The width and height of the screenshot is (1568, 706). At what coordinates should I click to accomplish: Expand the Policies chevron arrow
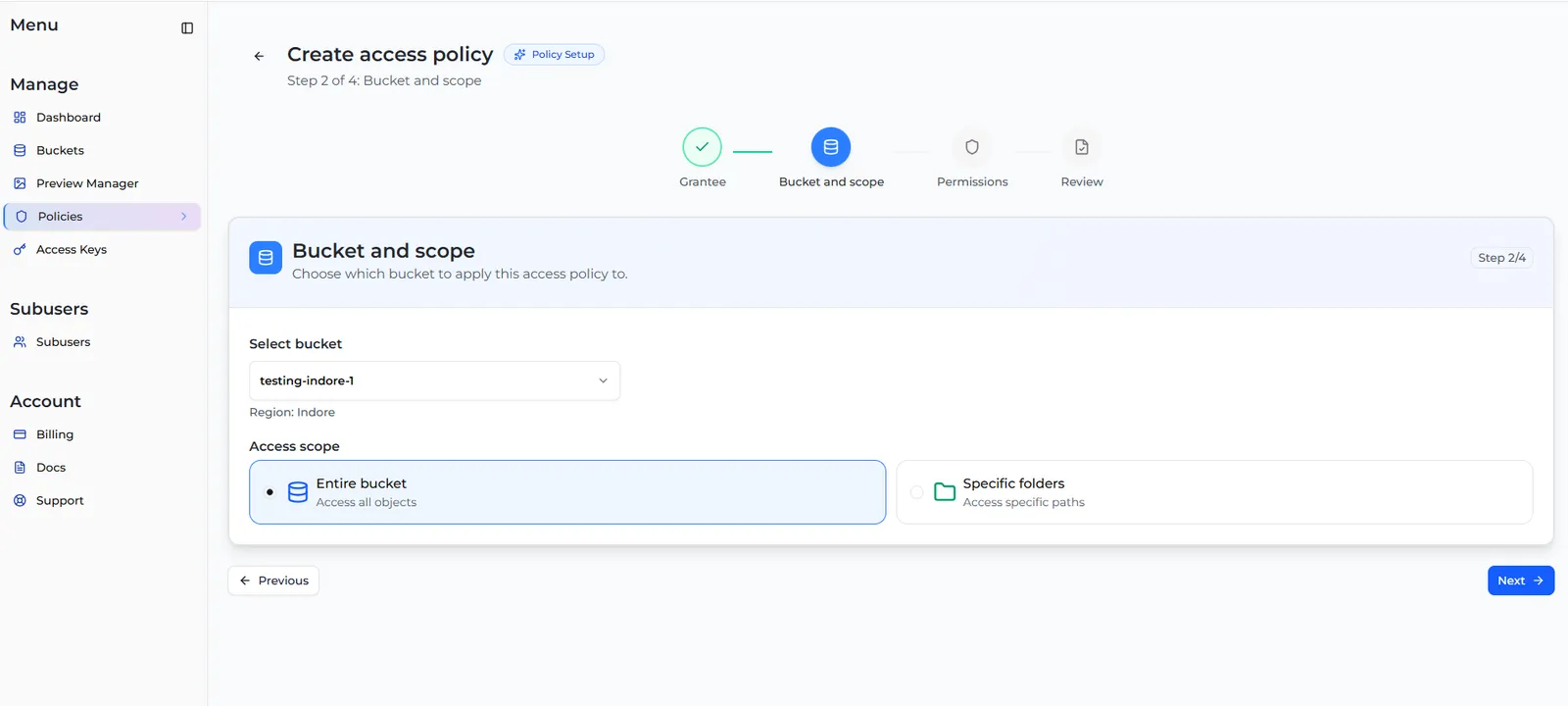click(x=183, y=217)
